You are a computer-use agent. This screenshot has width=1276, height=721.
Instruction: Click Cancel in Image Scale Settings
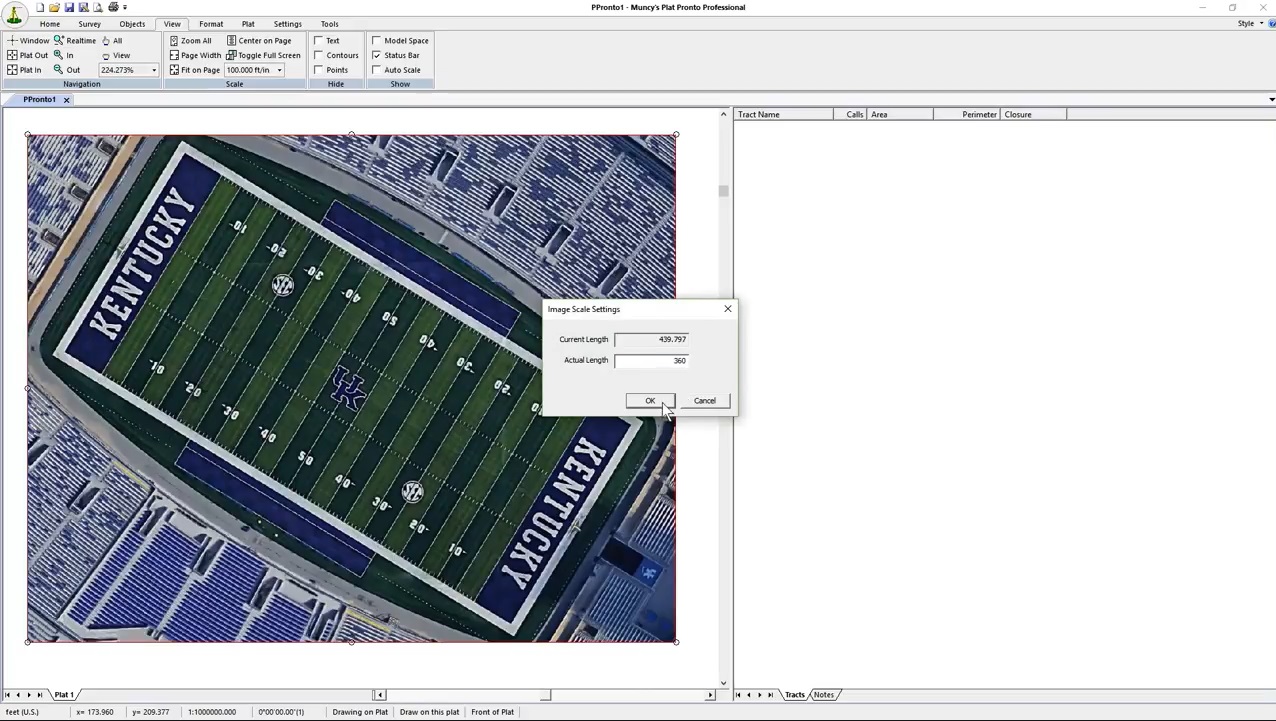coord(705,401)
